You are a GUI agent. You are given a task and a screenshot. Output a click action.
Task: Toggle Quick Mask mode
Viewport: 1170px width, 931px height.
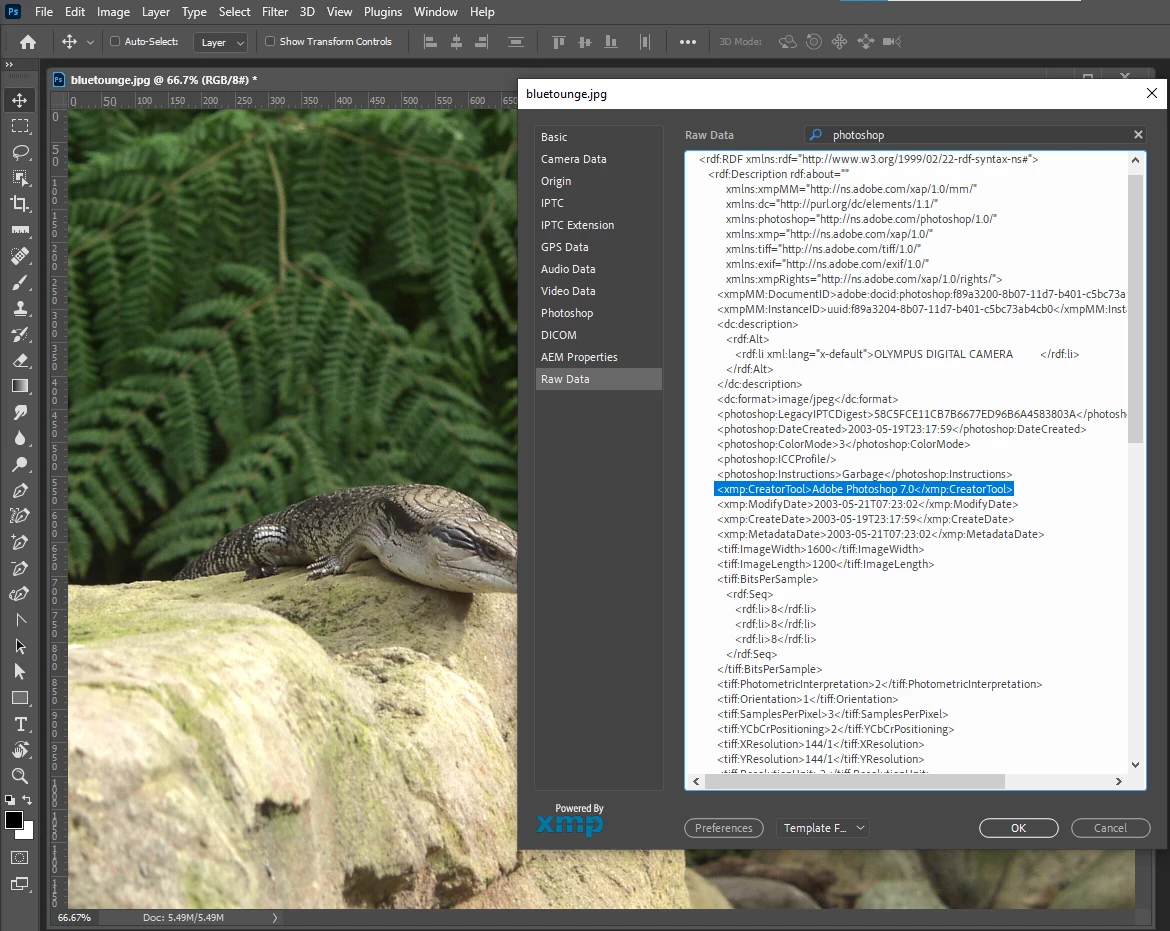20,857
